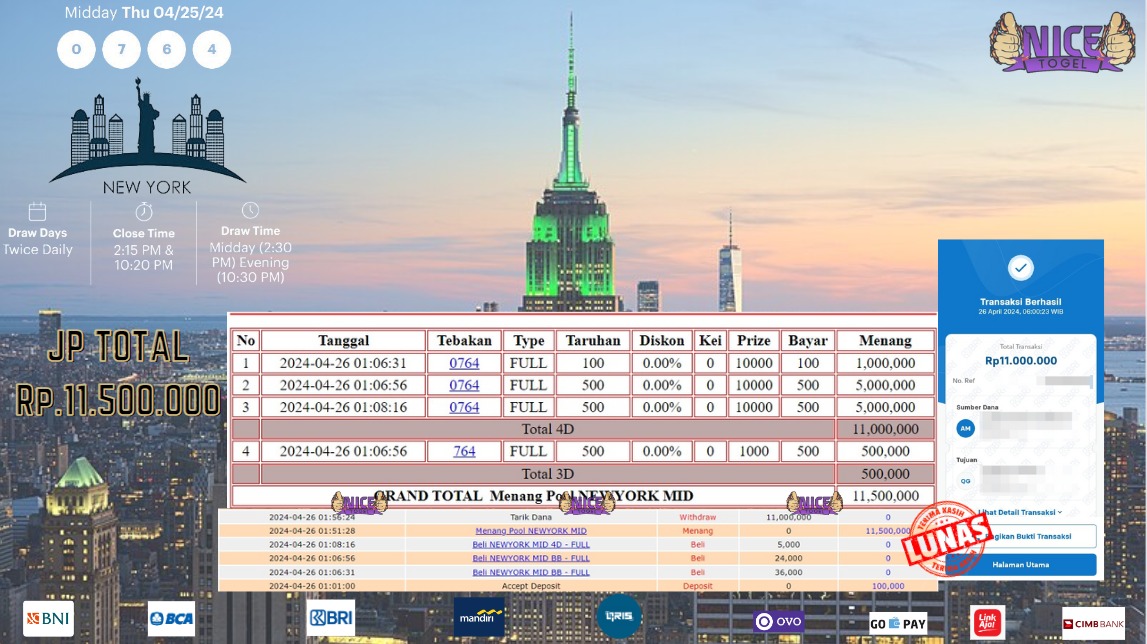The width and height of the screenshot is (1147, 644).
Task: Choose the BRI bank logo
Action: pyautogui.click(x=331, y=617)
